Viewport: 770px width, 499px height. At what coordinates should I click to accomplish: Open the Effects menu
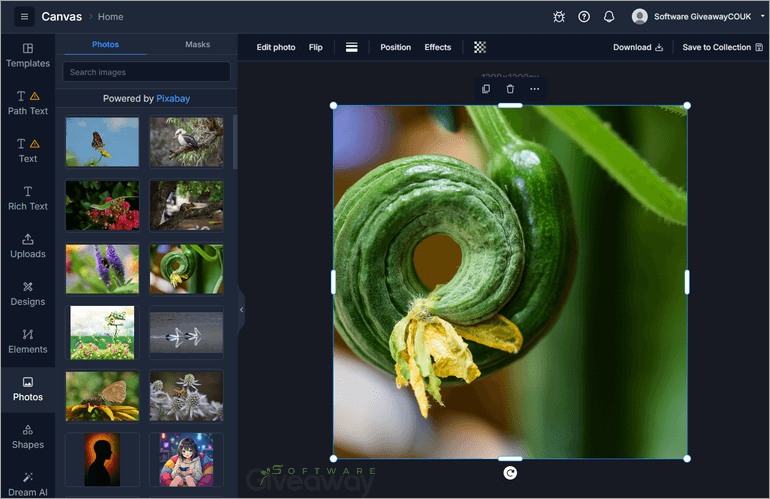(438, 47)
